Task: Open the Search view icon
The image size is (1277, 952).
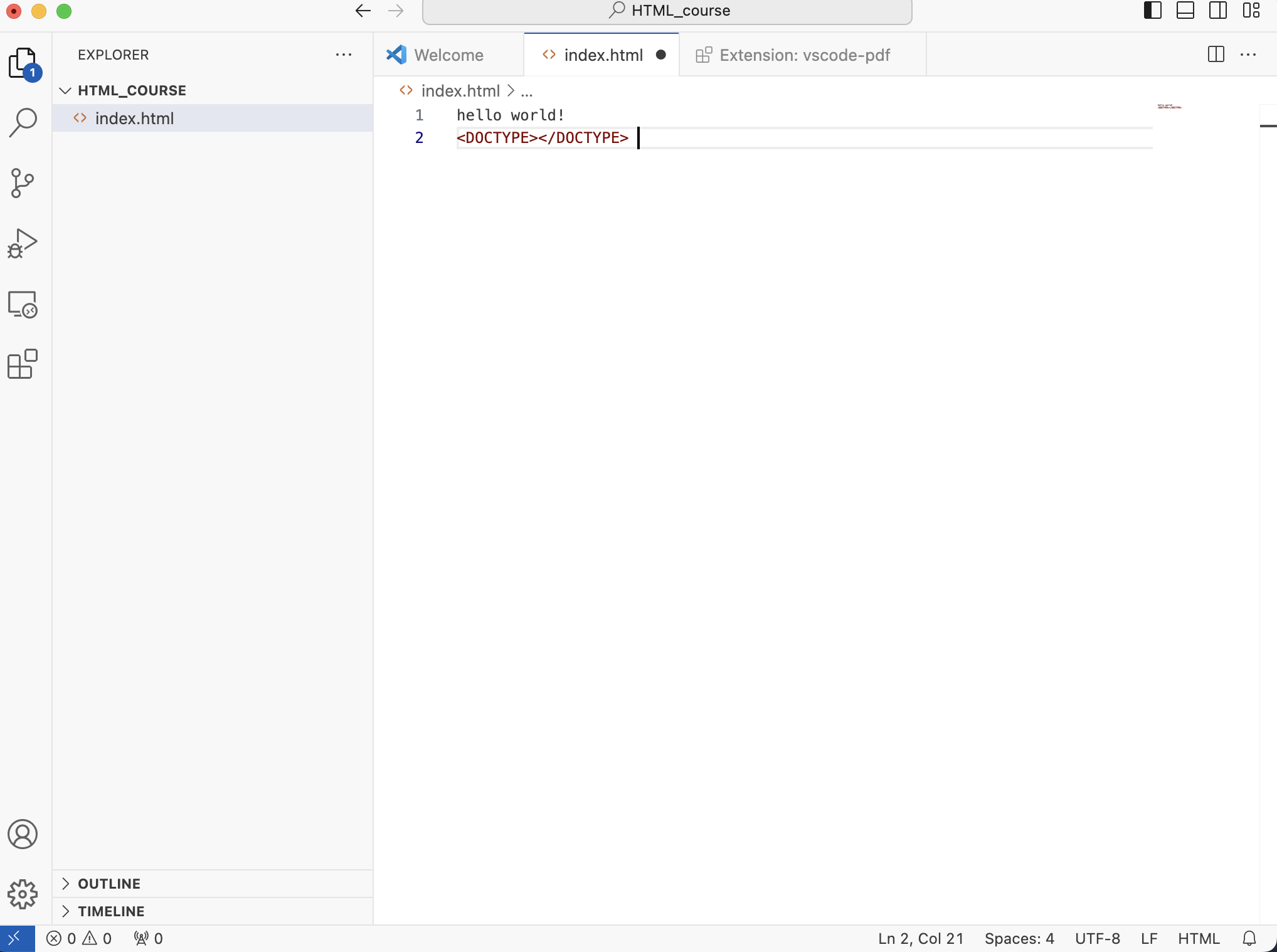Action: [x=23, y=122]
